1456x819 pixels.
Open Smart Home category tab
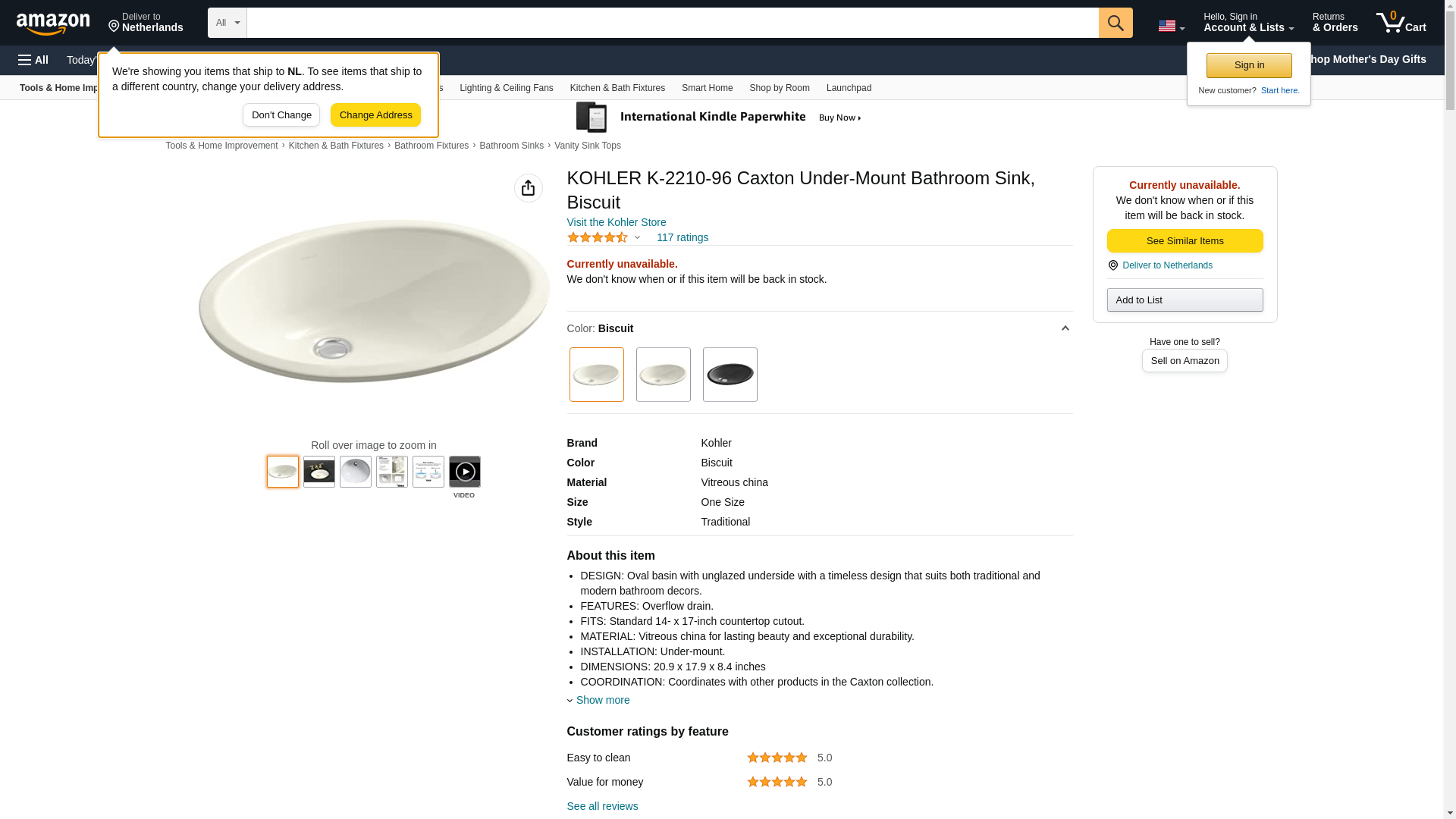point(707,88)
